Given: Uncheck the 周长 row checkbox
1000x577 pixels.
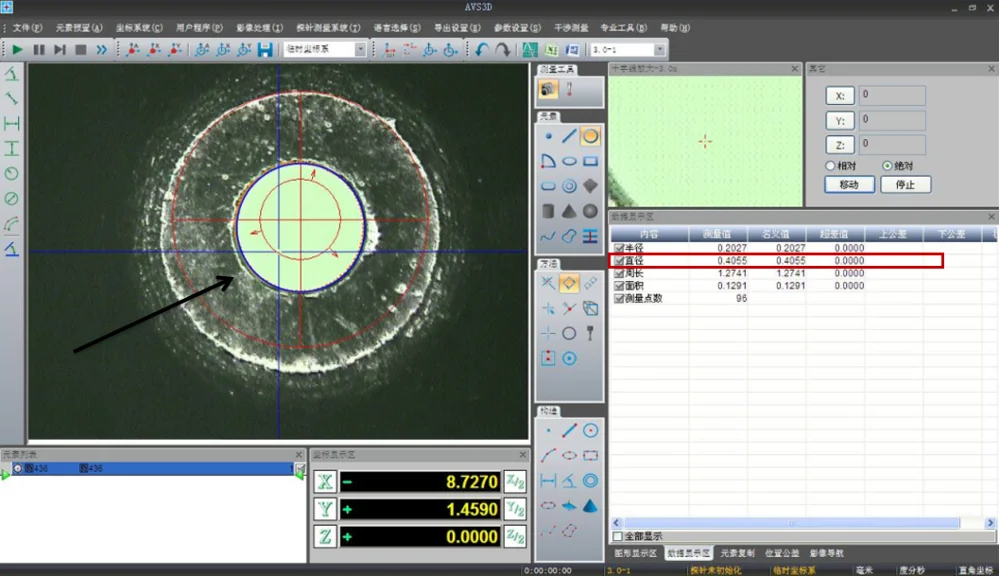Looking at the screenshot, I should tap(619, 274).
